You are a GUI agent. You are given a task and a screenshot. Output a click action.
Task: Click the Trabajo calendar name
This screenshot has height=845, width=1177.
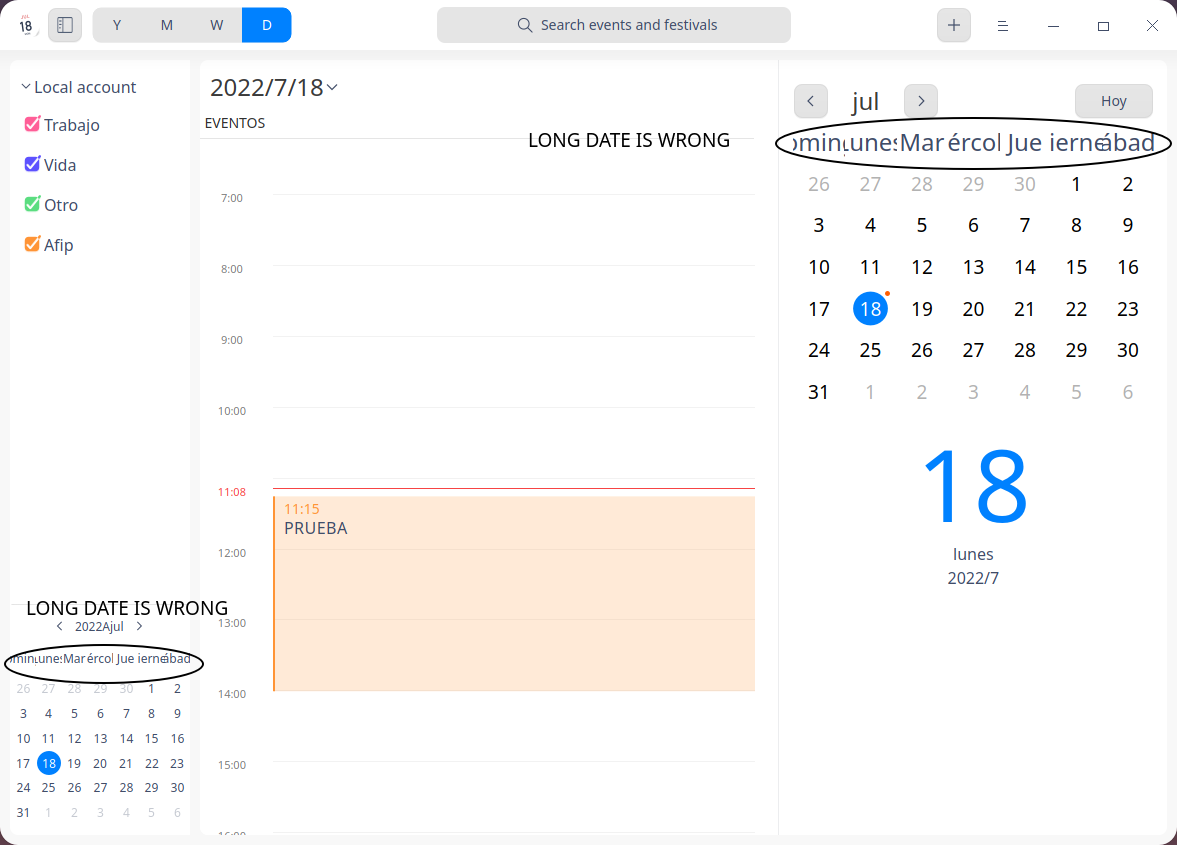point(71,125)
